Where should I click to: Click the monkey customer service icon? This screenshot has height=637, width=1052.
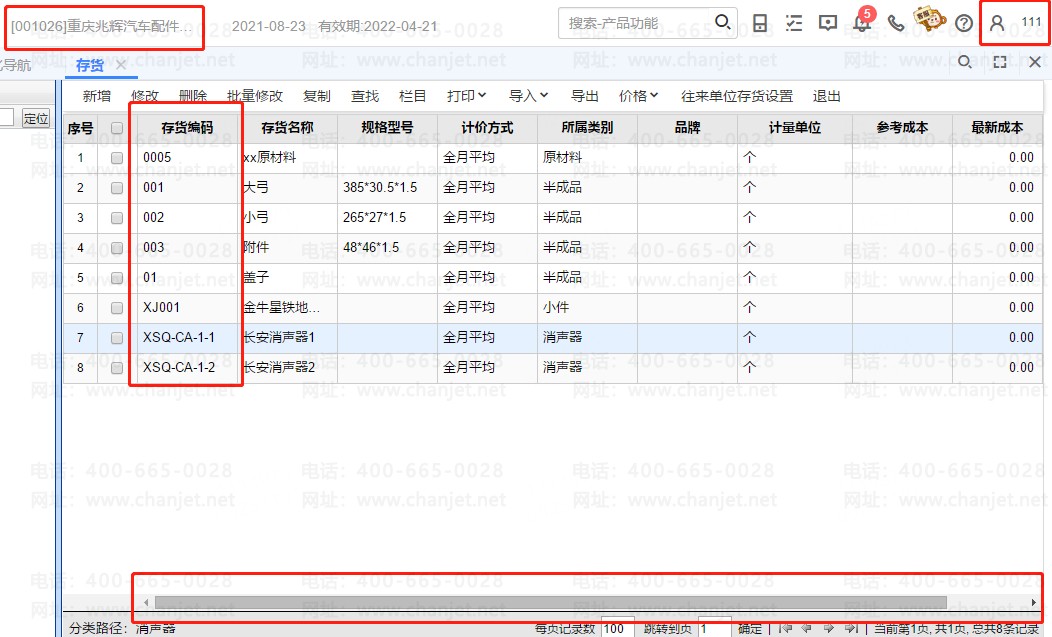click(930, 22)
